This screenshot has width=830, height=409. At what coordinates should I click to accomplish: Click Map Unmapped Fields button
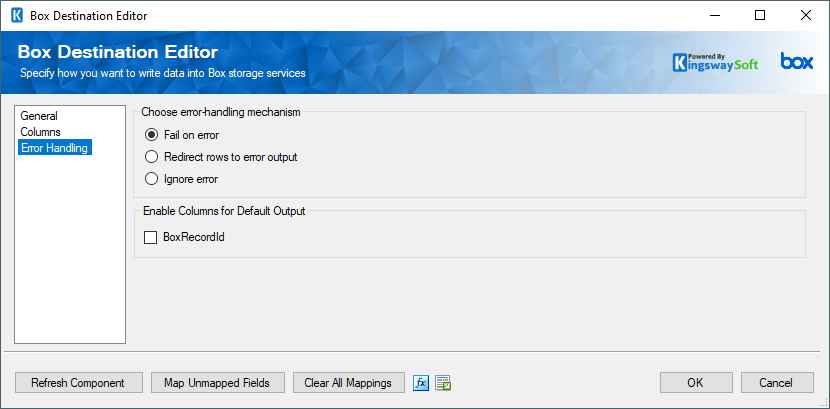pos(218,383)
